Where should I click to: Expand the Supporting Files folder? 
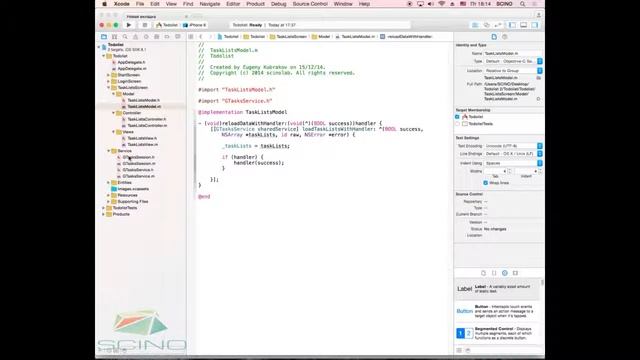[x=109, y=202]
